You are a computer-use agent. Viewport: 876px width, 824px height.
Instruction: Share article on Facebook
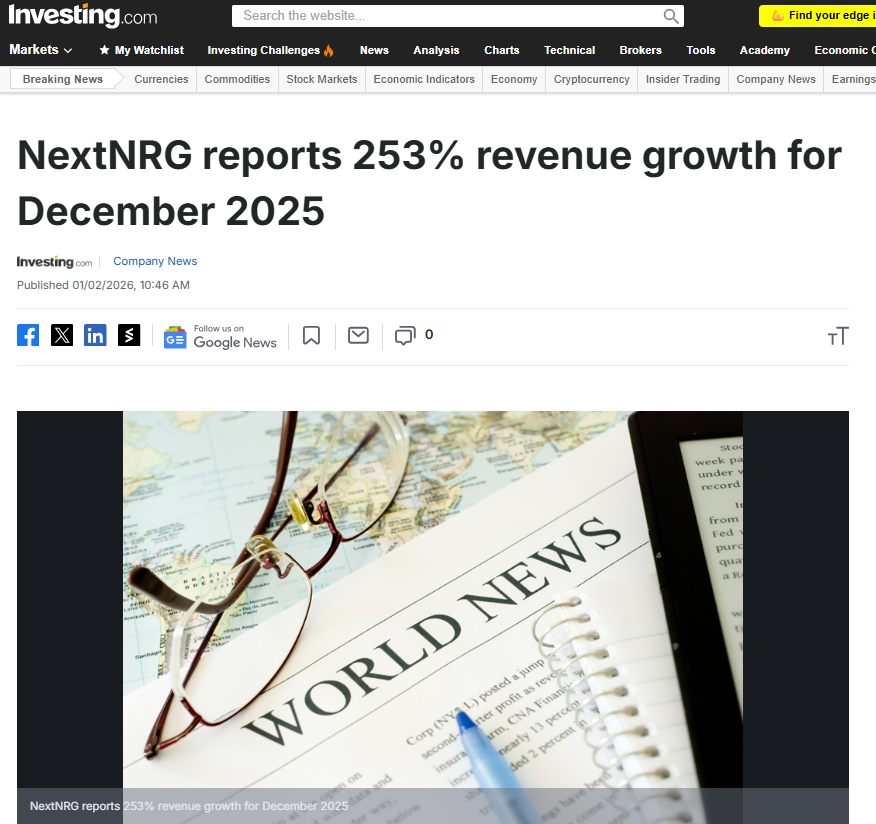(x=28, y=335)
